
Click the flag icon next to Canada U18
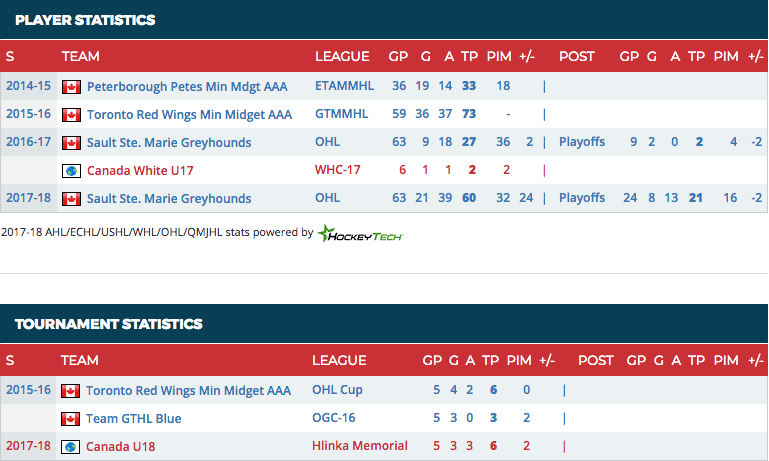point(71,447)
